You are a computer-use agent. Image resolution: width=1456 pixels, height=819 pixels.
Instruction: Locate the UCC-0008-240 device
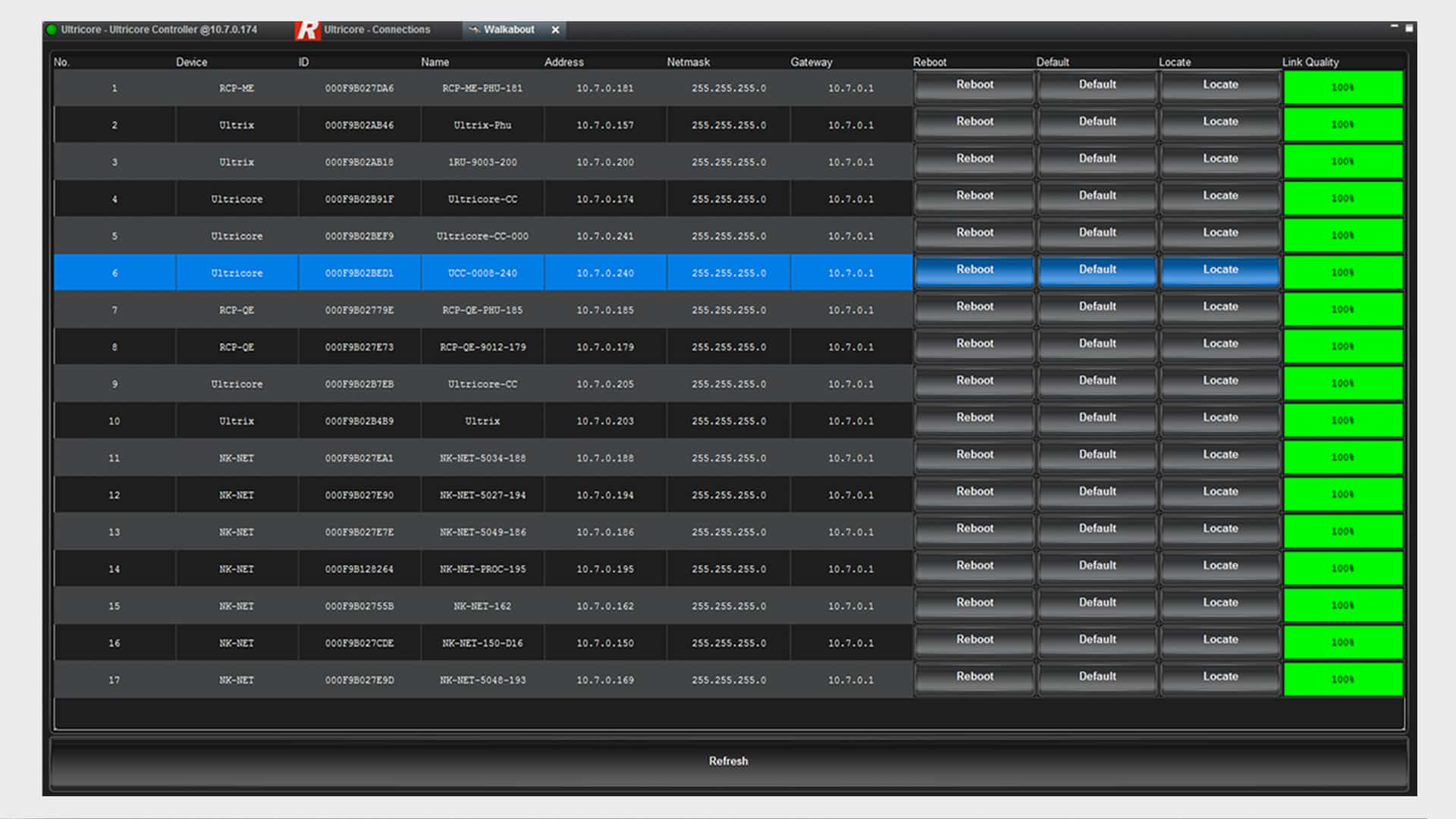pos(1220,270)
